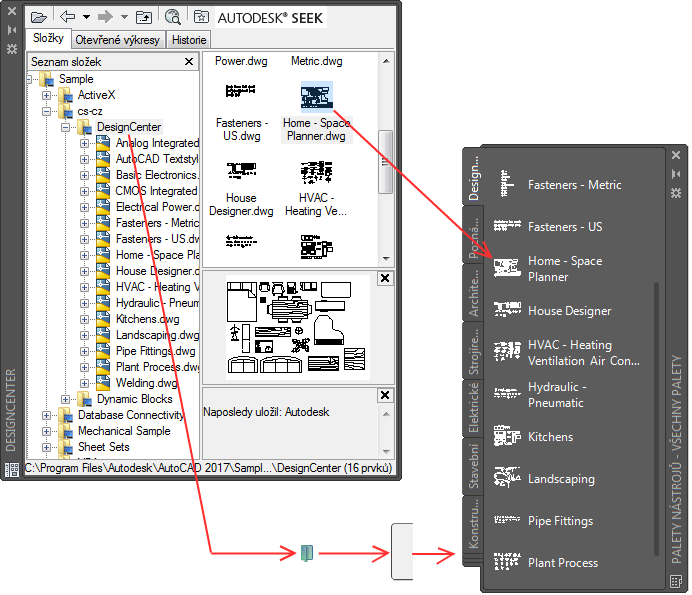This screenshot has height=595, width=692.
Task: Click the content area scrollbar thumb
Action: [x=386, y=162]
